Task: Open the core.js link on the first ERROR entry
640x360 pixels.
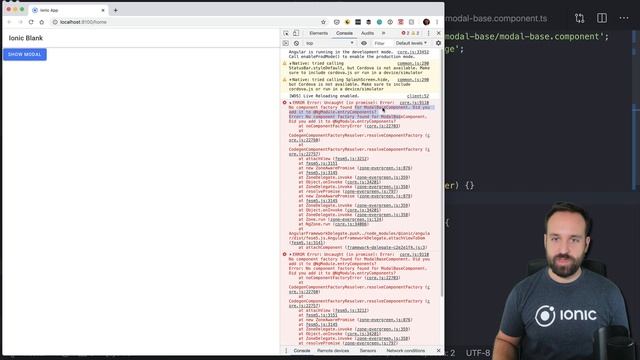Action: (414, 103)
